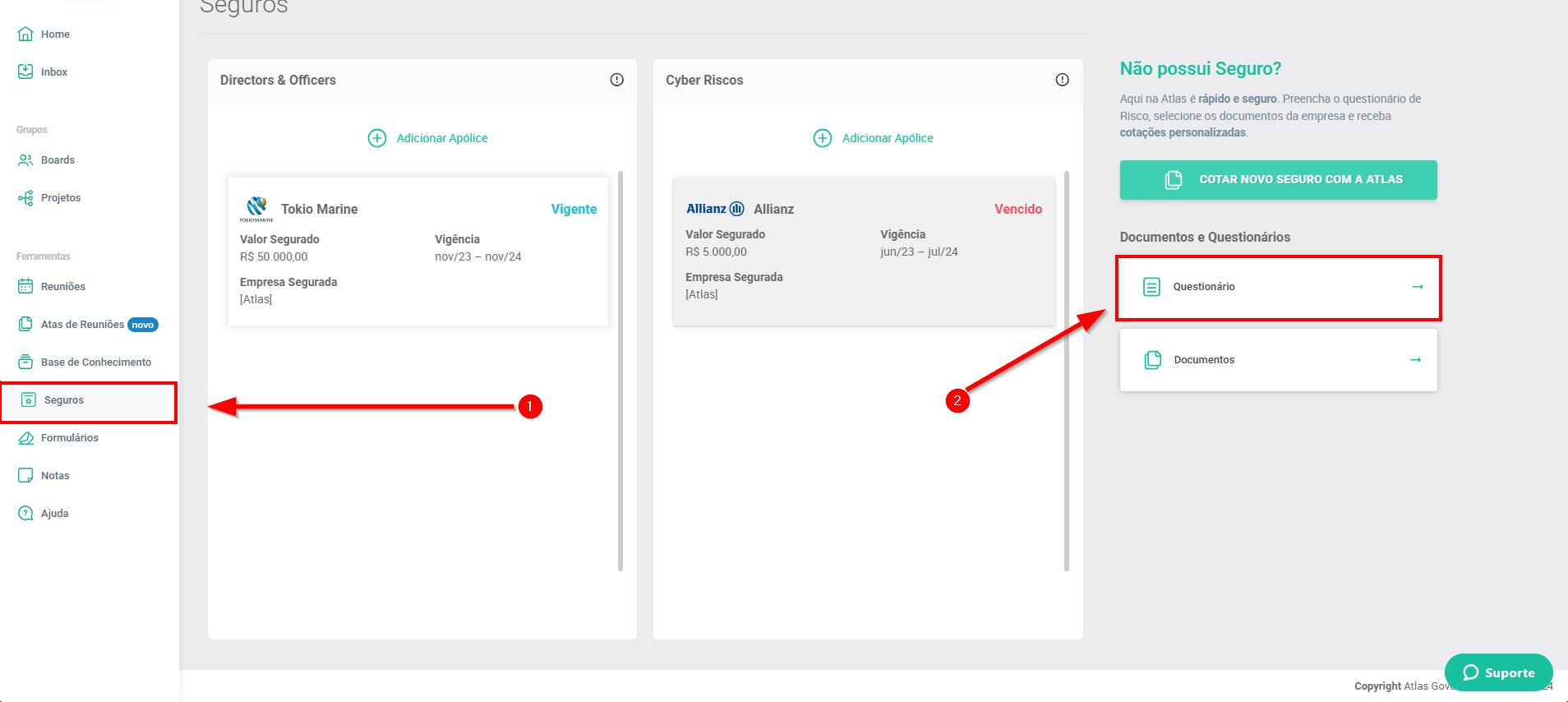Add policy under Directors & Officers

pos(427,138)
